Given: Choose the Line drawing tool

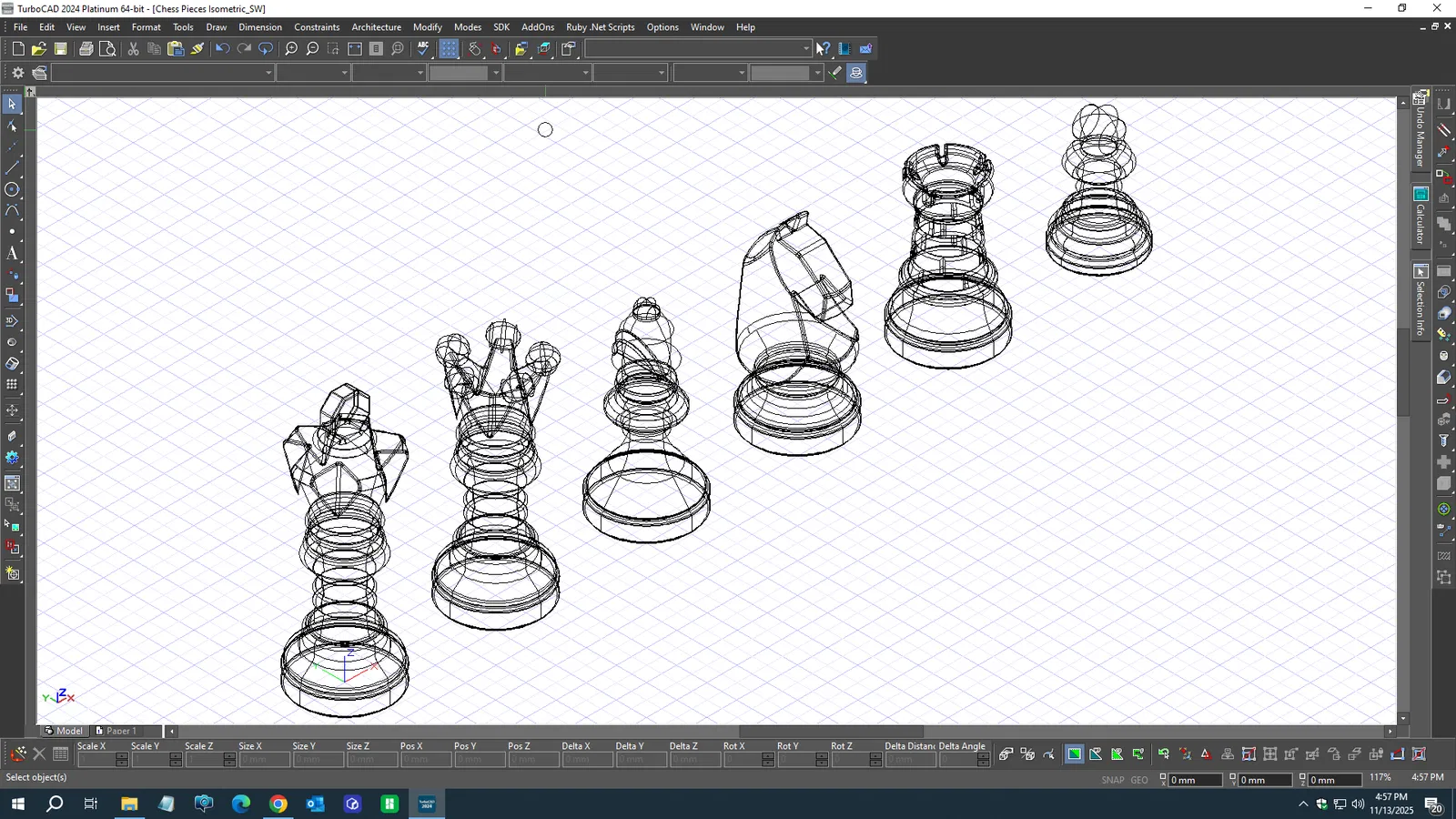Looking at the screenshot, I should tap(12, 167).
